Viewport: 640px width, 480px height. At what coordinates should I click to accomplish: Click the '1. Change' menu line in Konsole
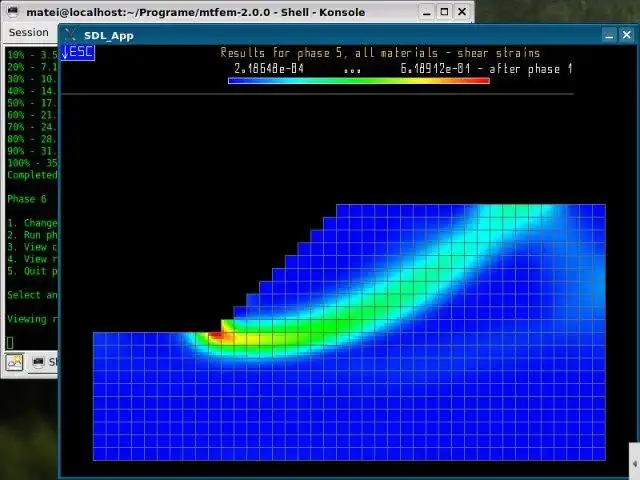(x=32, y=223)
